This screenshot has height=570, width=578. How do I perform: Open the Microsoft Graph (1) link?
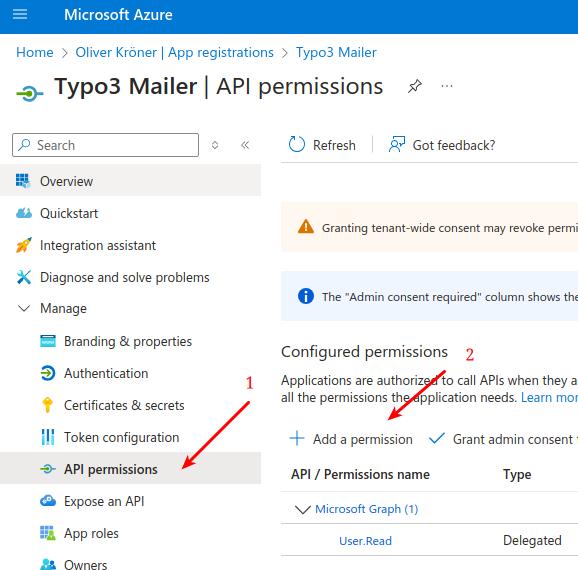[366, 509]
